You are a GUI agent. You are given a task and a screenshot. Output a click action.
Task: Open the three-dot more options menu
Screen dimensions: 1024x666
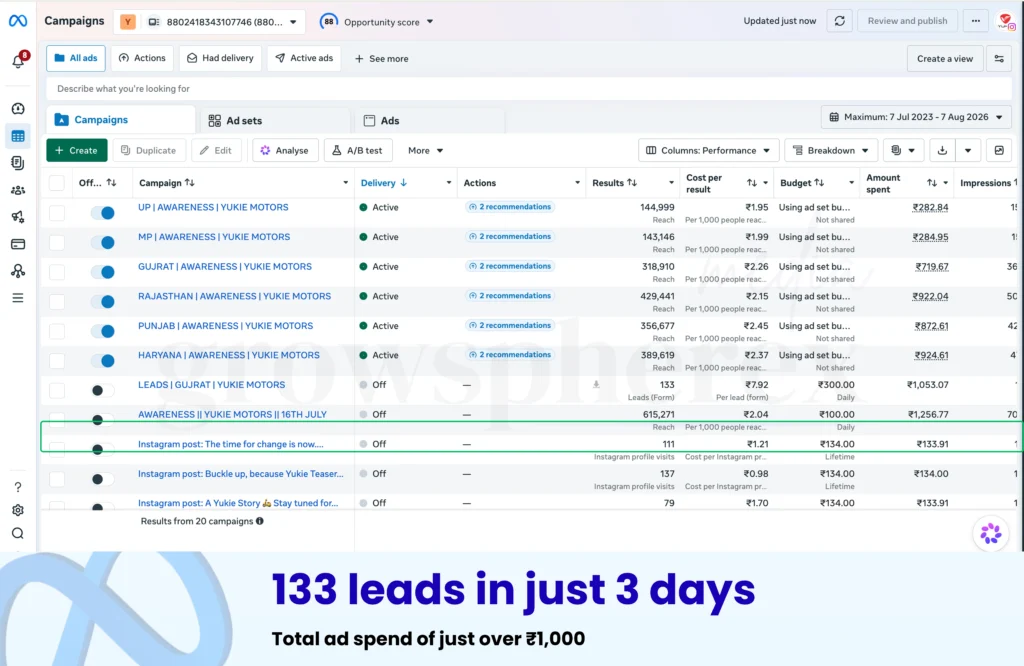click(x=976, y=21)
